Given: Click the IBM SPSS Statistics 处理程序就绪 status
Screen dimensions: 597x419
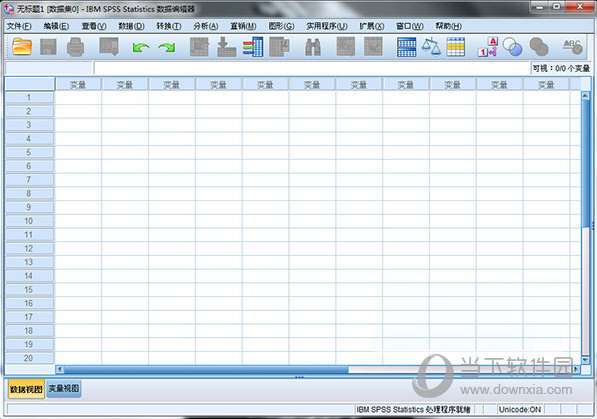Looking at the screenshot, I should pos(413,409).
